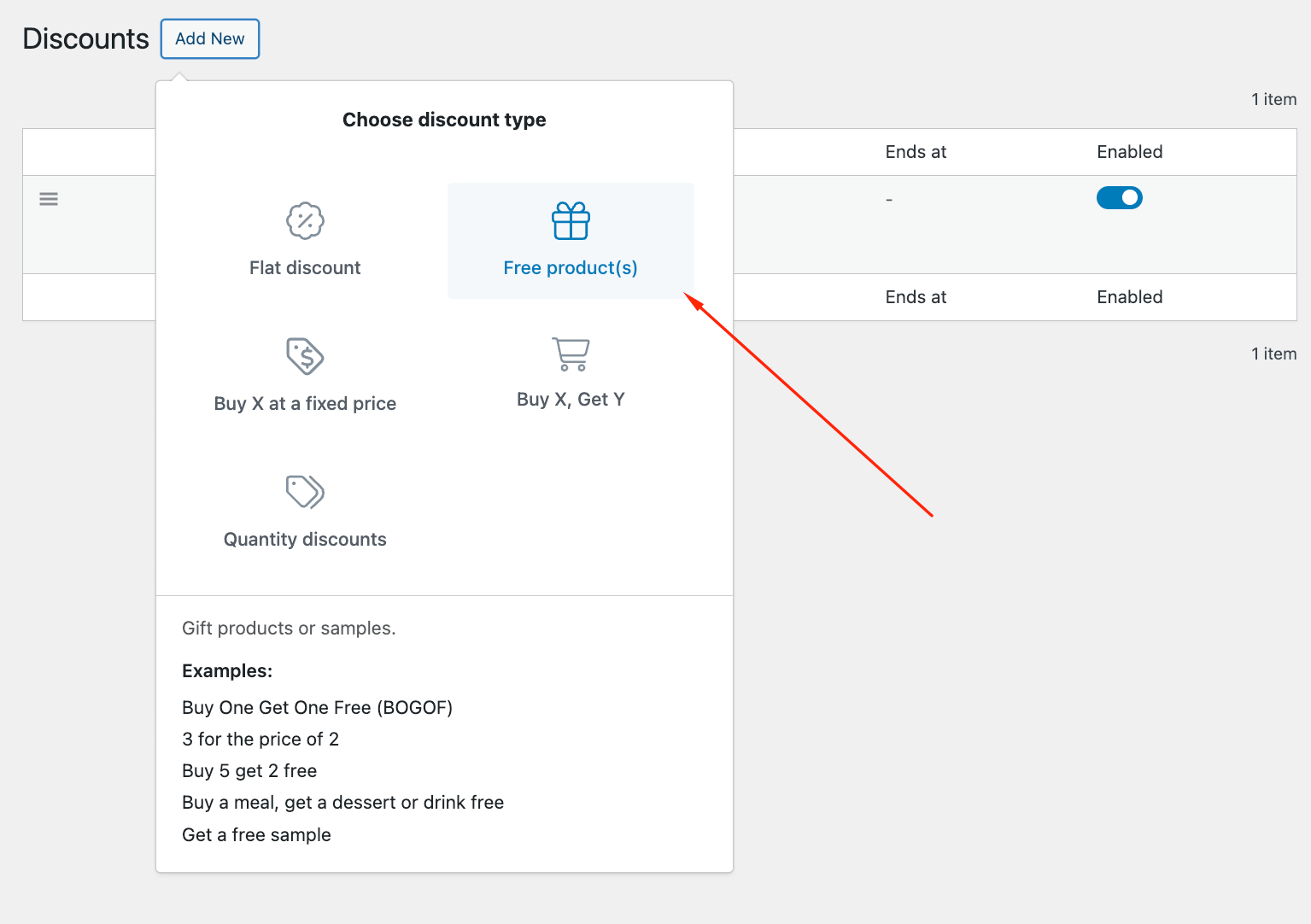Click the row drag handle icon
Screen dimensions: 1311x924
pos(49,199)
